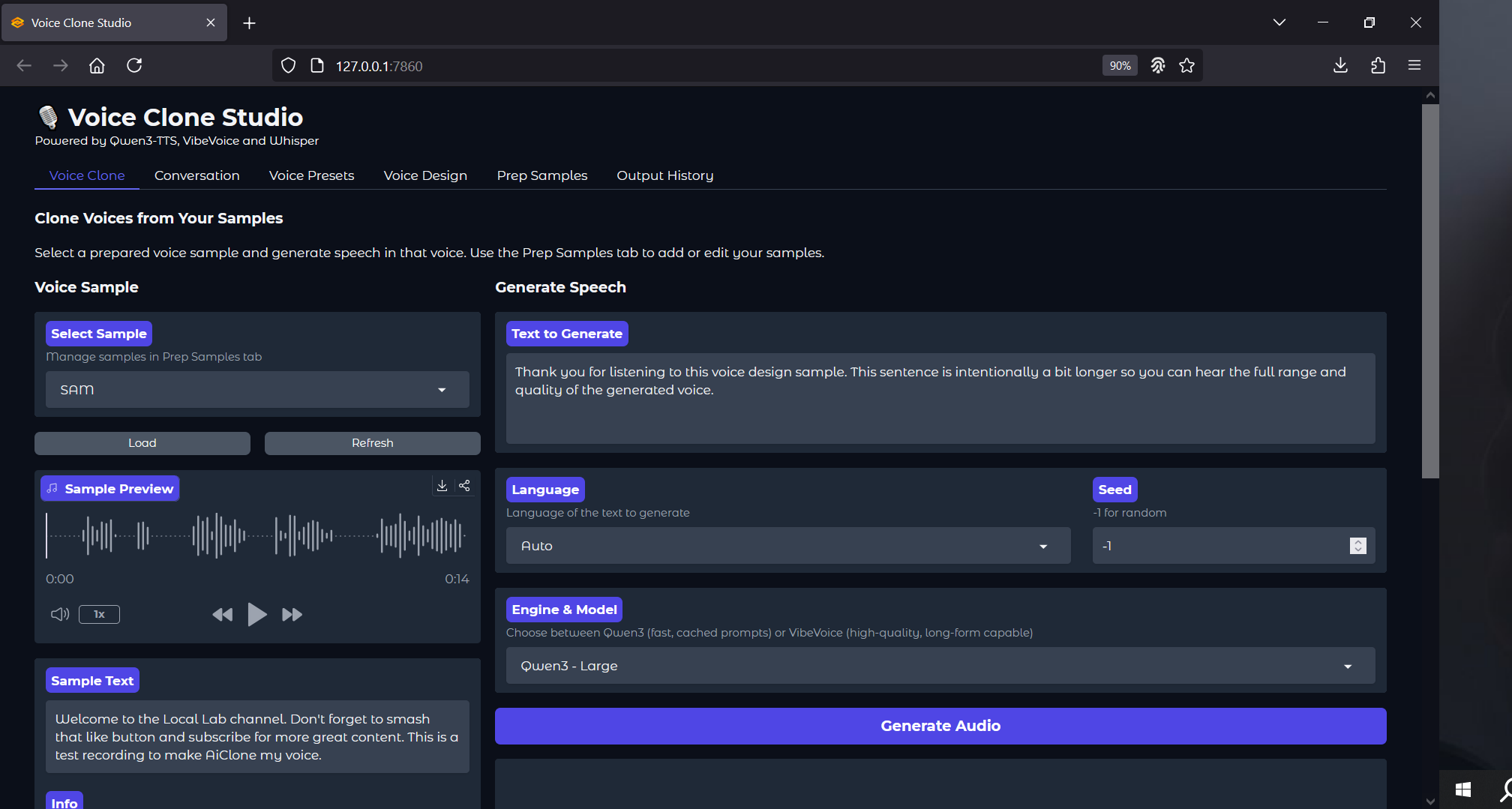Open the Windows Start menu
This screenshot has height=809, width=1512.
[1463, 790]
